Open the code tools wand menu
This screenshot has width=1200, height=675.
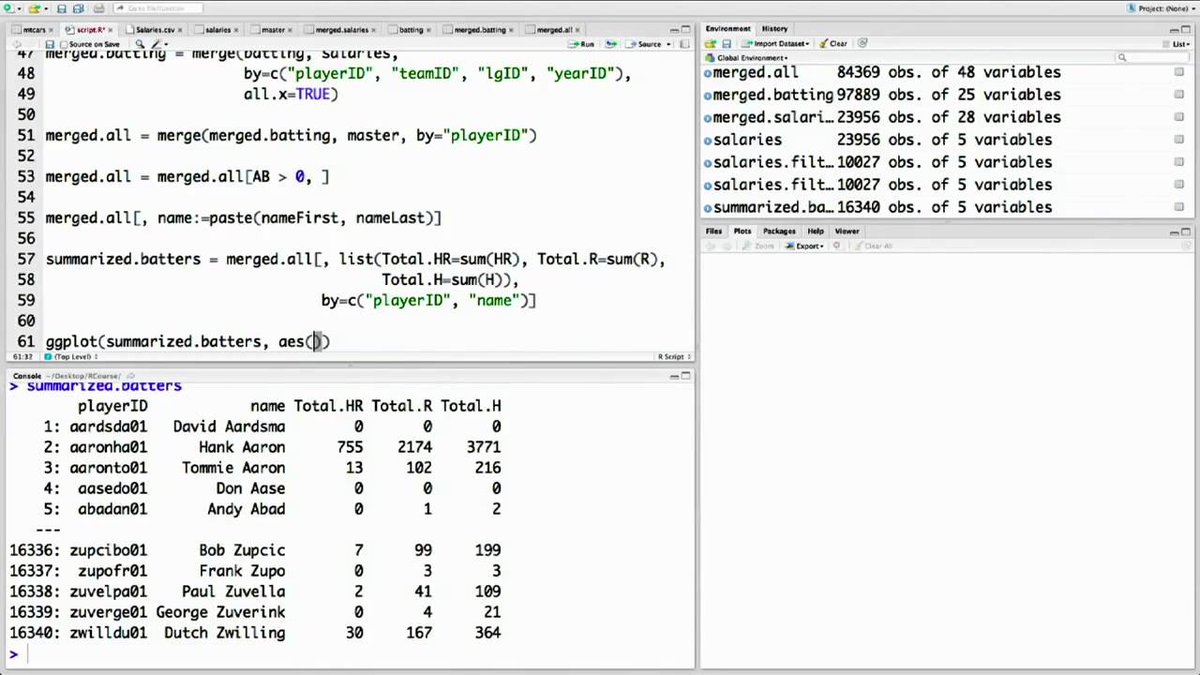point(160,44)
